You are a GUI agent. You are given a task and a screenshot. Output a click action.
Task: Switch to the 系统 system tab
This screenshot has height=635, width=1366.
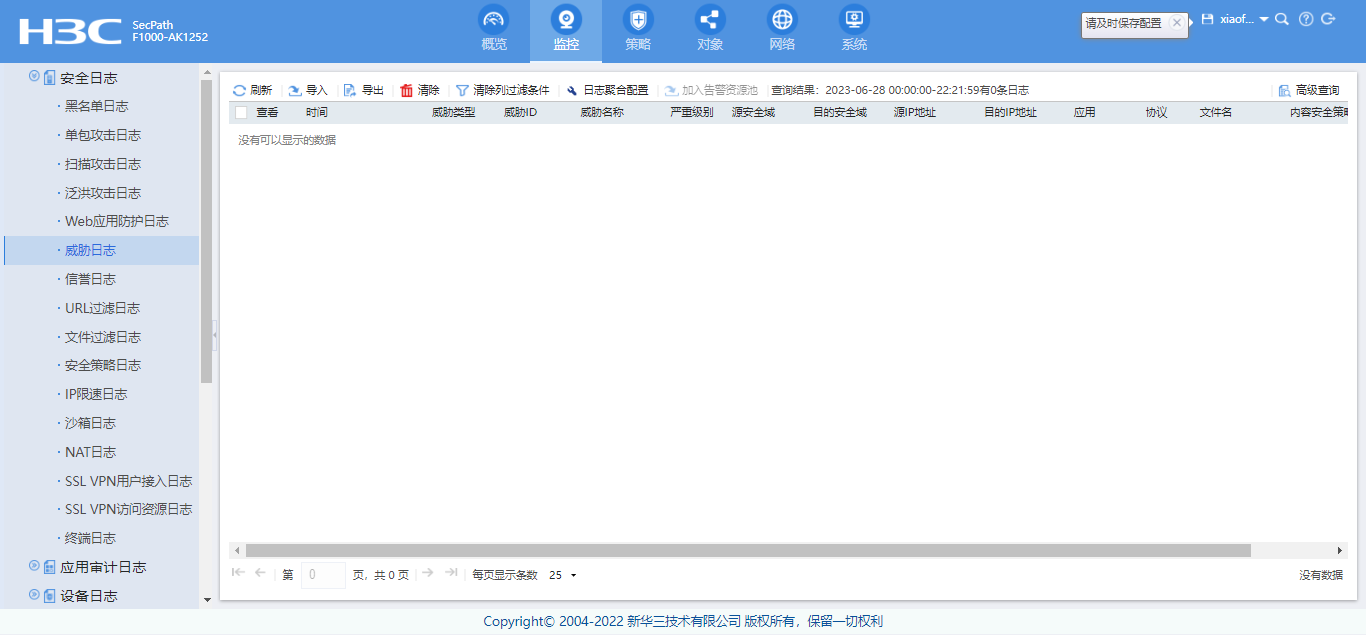[x=854, y=30]
